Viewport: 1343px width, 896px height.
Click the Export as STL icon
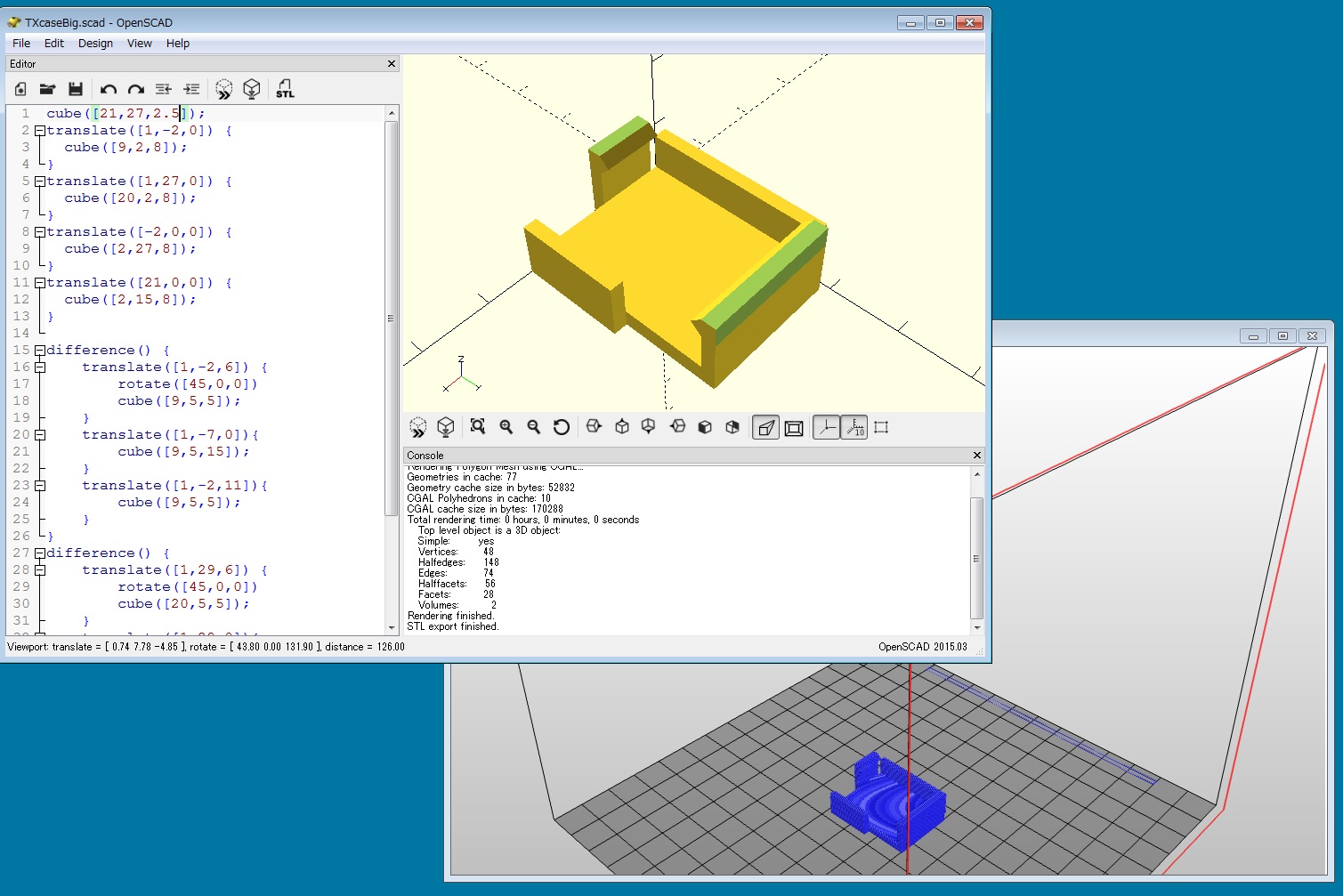(285, 89)
